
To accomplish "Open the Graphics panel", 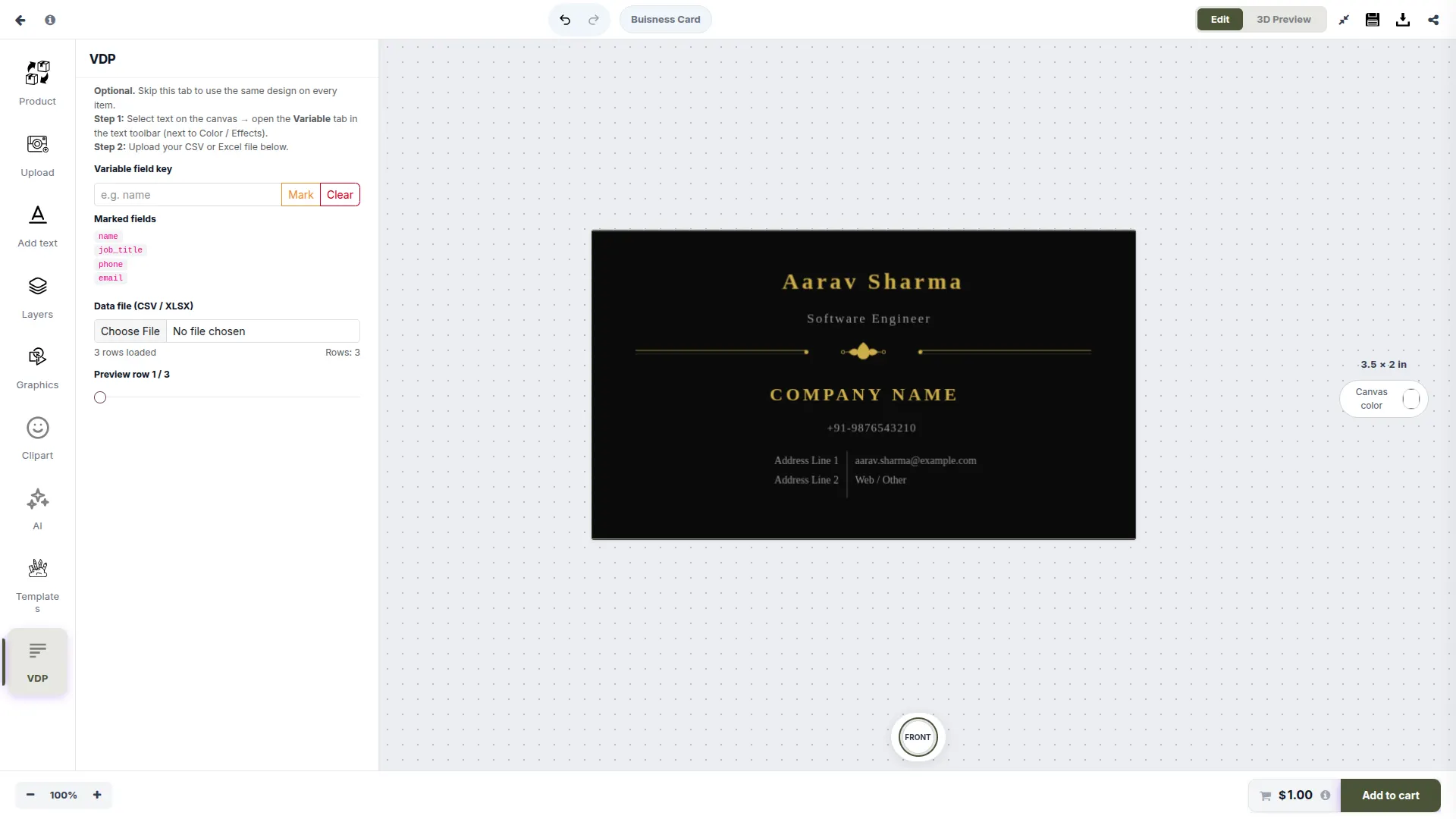I will [37, 368].
